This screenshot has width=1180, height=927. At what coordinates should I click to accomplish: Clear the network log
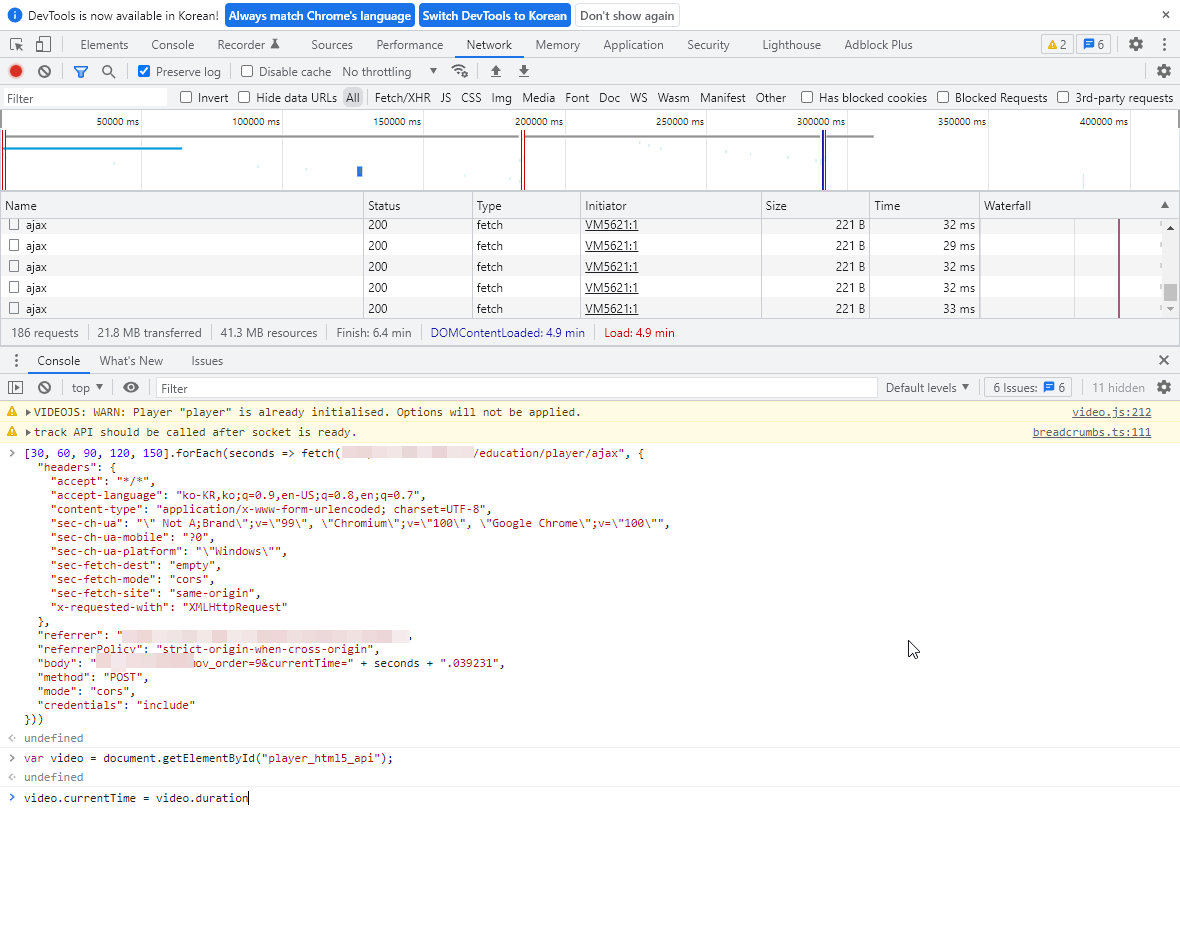[x=44, y=71]
